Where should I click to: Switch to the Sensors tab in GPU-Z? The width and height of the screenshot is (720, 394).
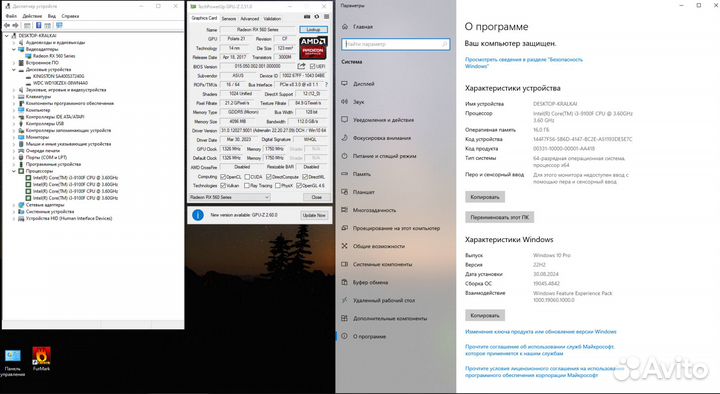coord(229,18)
